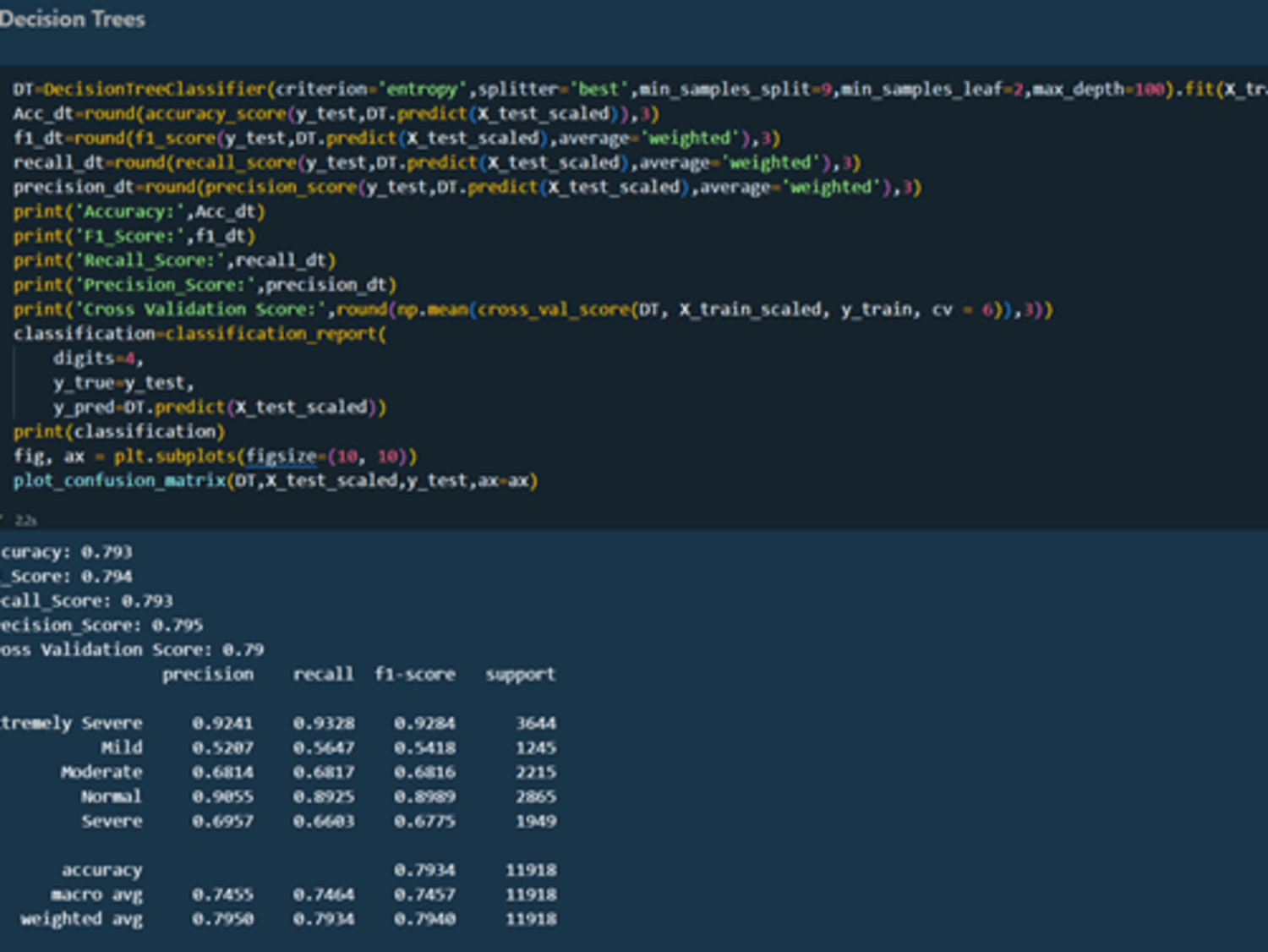Click the 'Normal' row label

[x=112, y=797]
